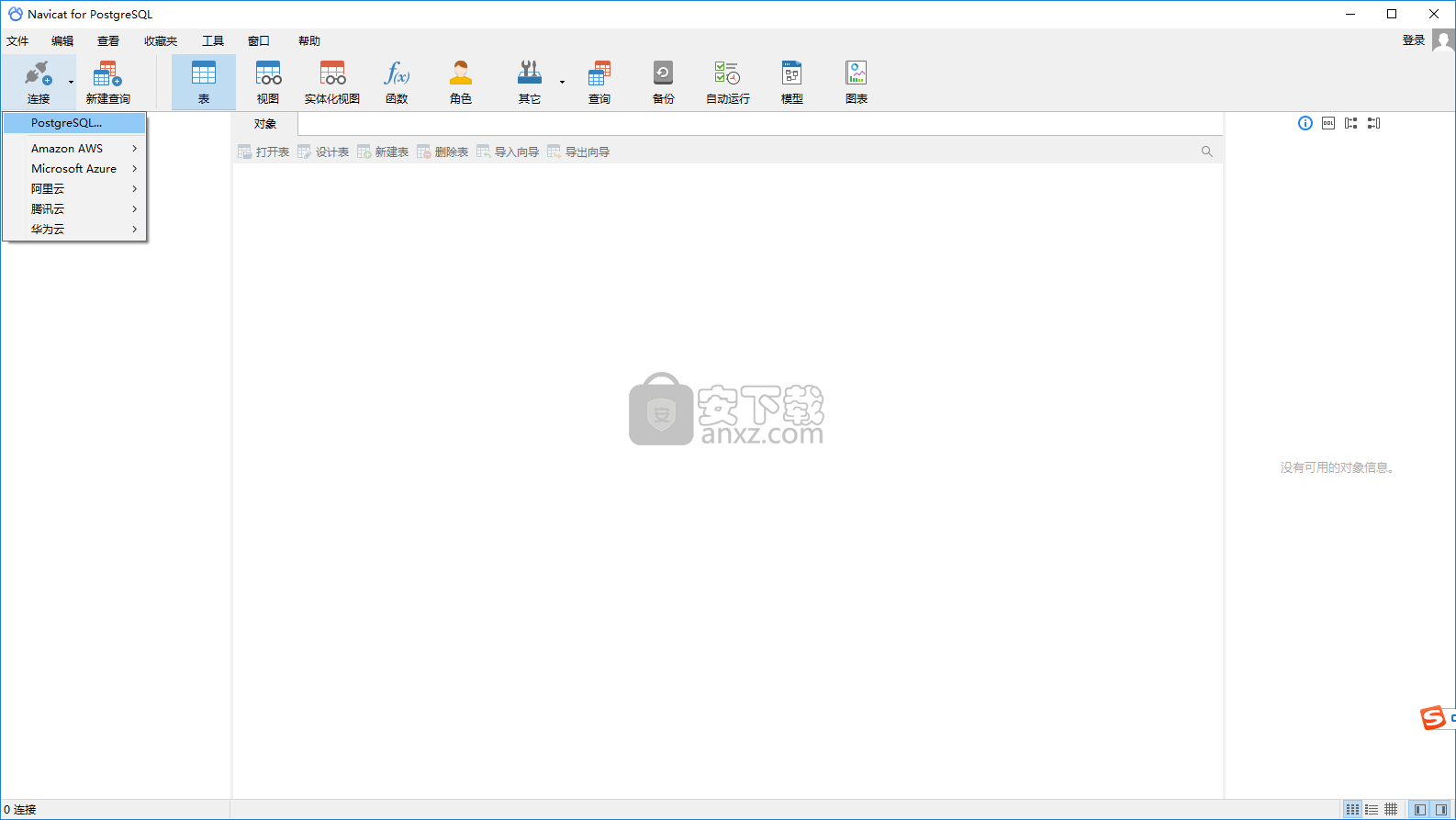The image size is (1456, 820).
Task: Open the 查看 menu
Action: pyautogui.click(x=108, y=41)
